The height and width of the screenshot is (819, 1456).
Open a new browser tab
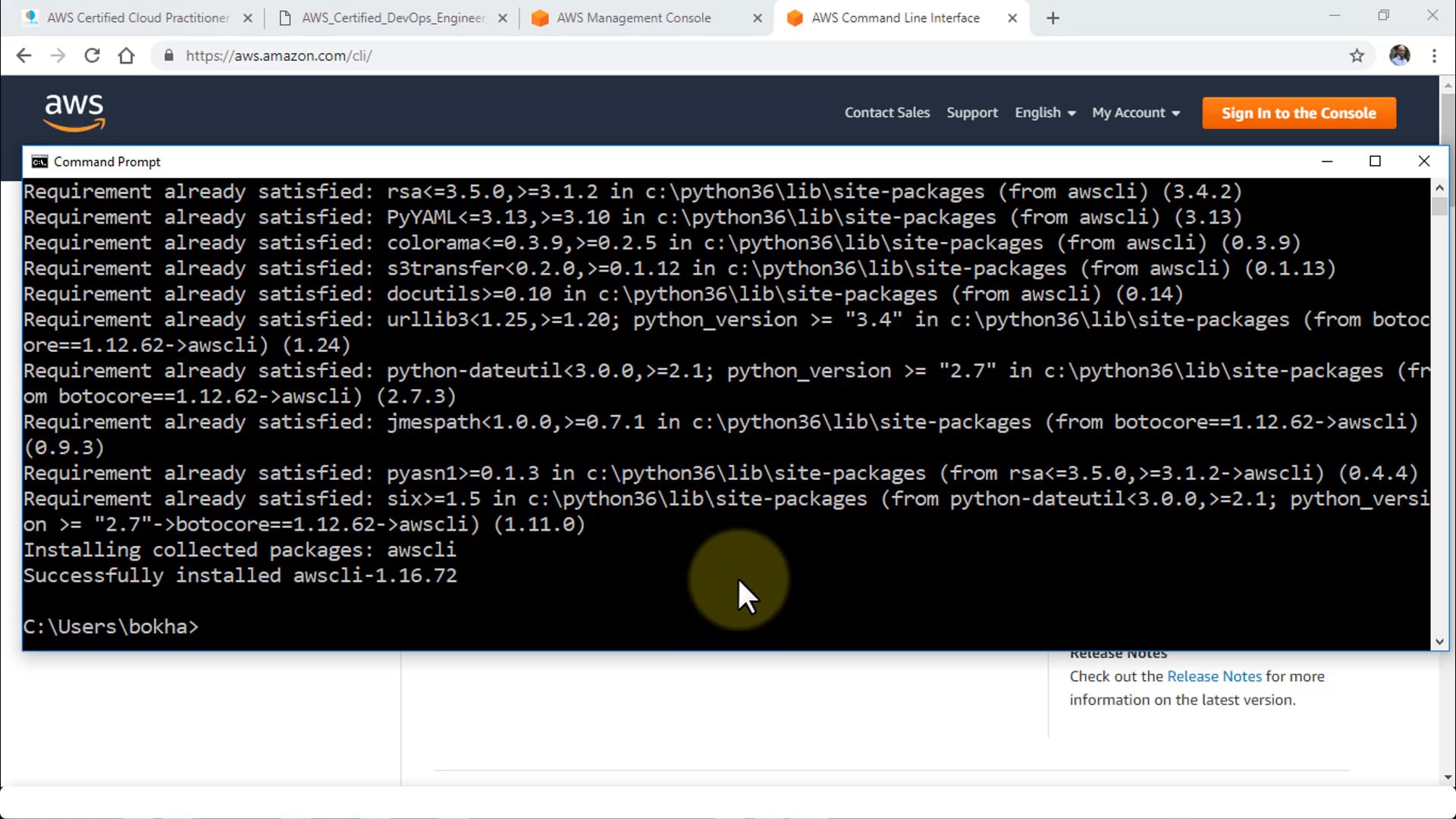point(1053,18)
